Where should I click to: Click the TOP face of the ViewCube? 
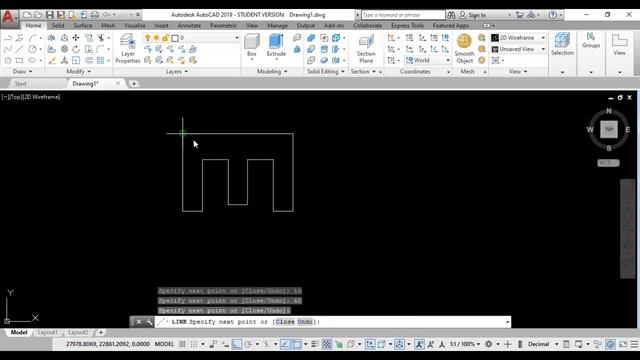pos(609,129)
